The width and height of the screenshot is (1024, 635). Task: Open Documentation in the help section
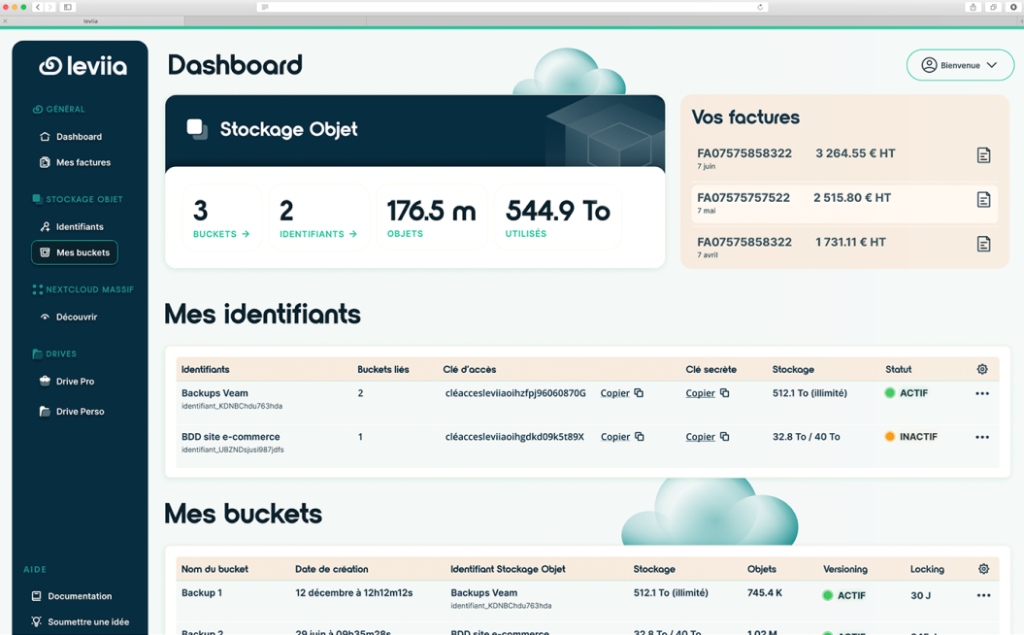click(79, 596)
